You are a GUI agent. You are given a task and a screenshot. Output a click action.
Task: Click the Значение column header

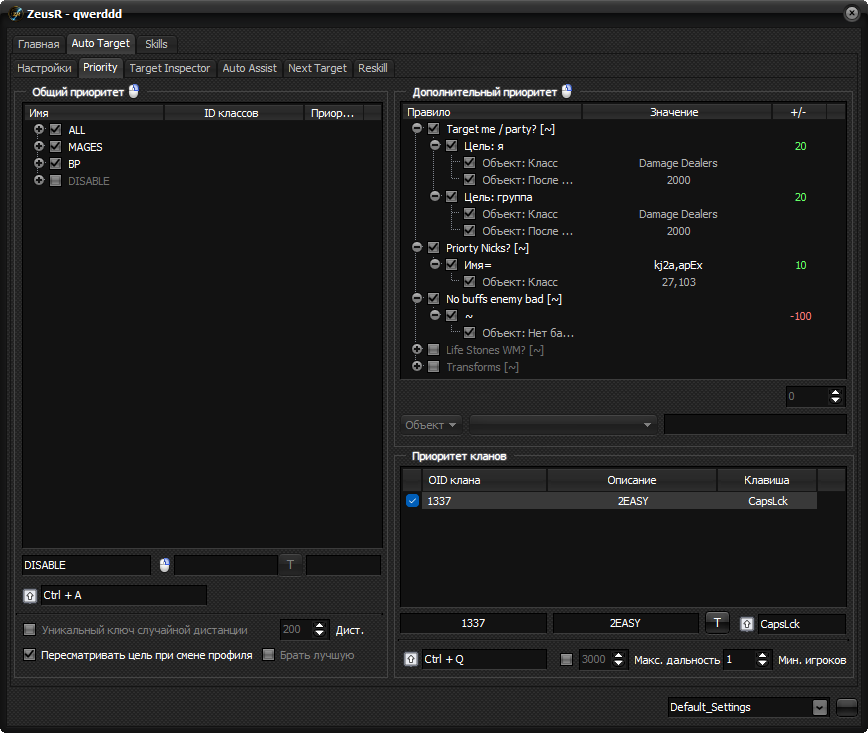click(674, 112)
